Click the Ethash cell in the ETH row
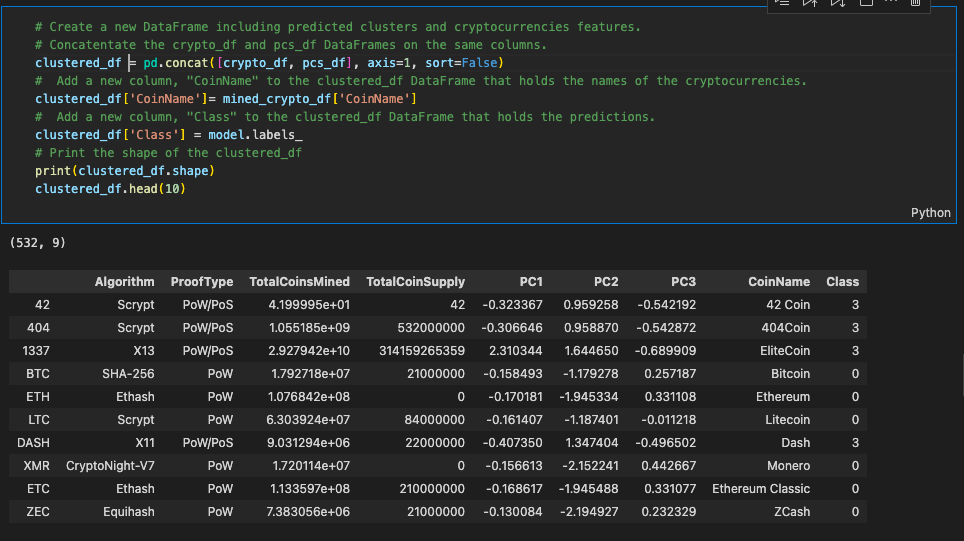The image size is (964, 541). (135, 397)
